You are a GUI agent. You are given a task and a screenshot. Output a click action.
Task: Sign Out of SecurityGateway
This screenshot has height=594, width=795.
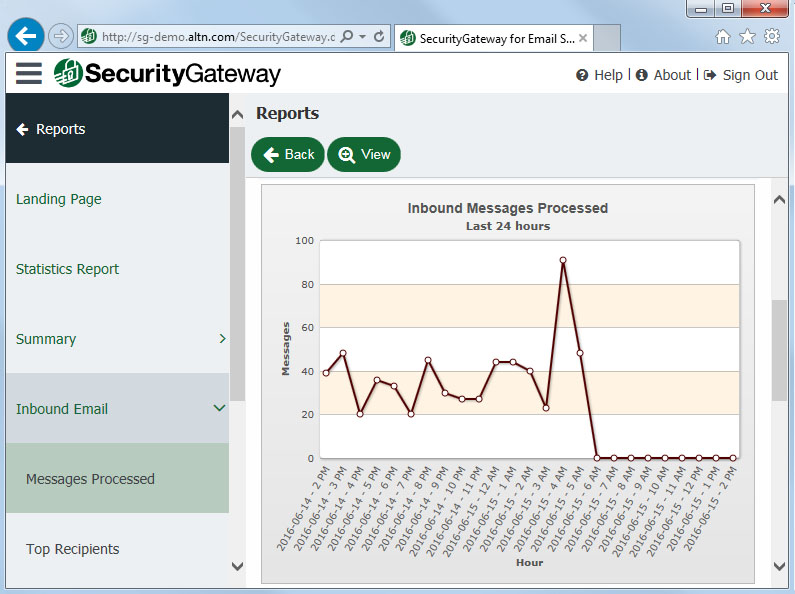741,75
